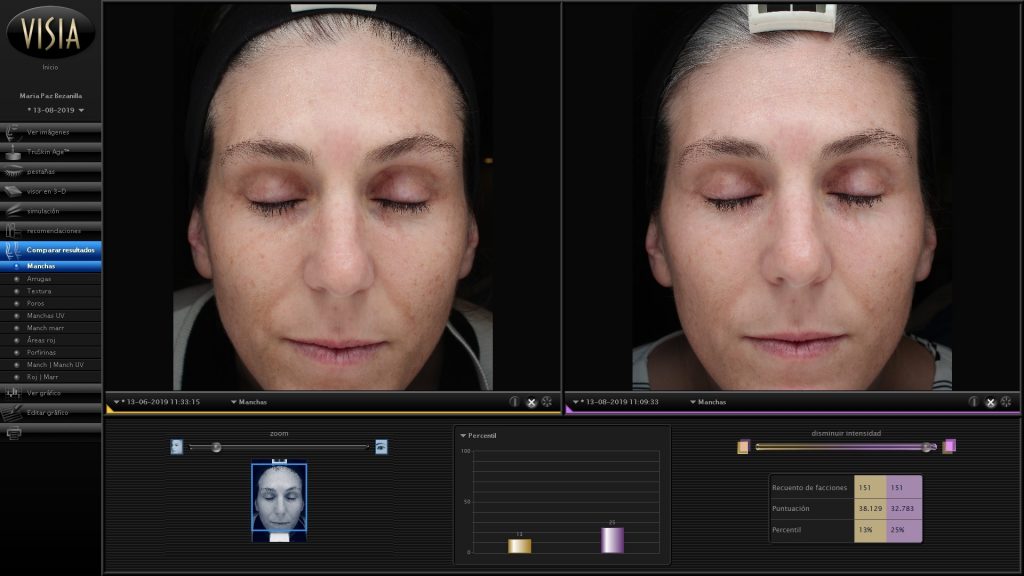Click the print icon in the sidebar
Screen dimensions: 1024x576
click(x=14, y=433)
